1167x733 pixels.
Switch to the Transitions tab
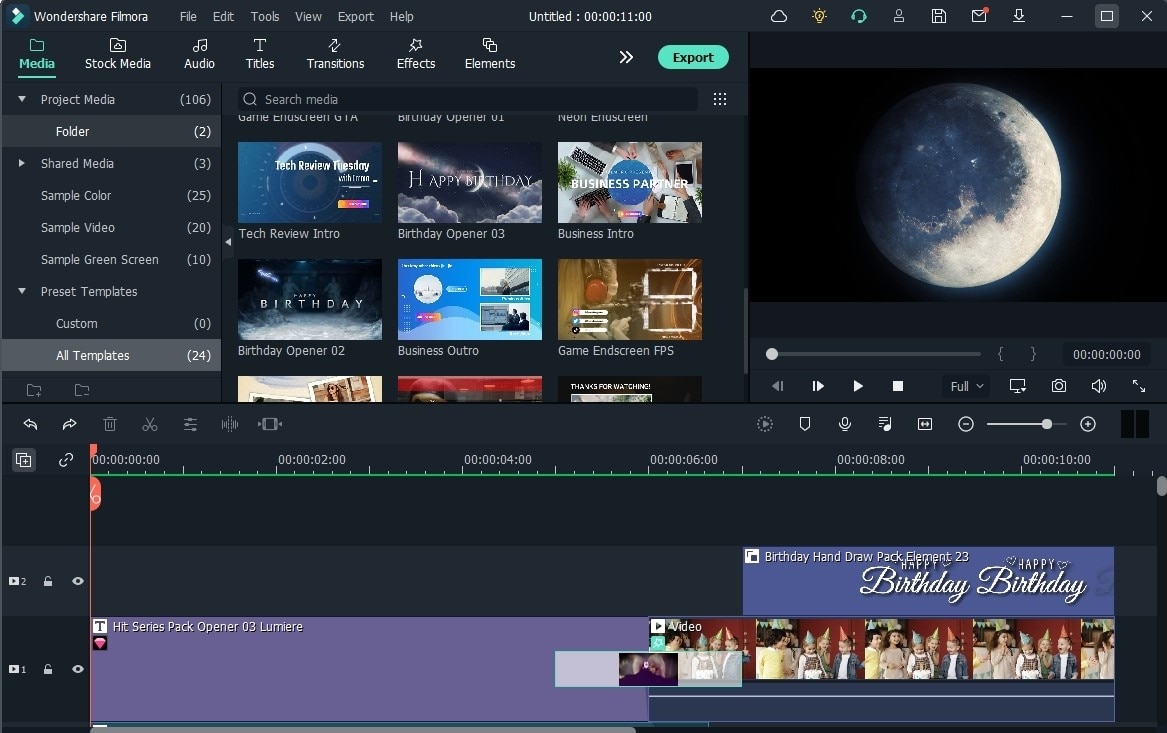[x=335, y=54]
